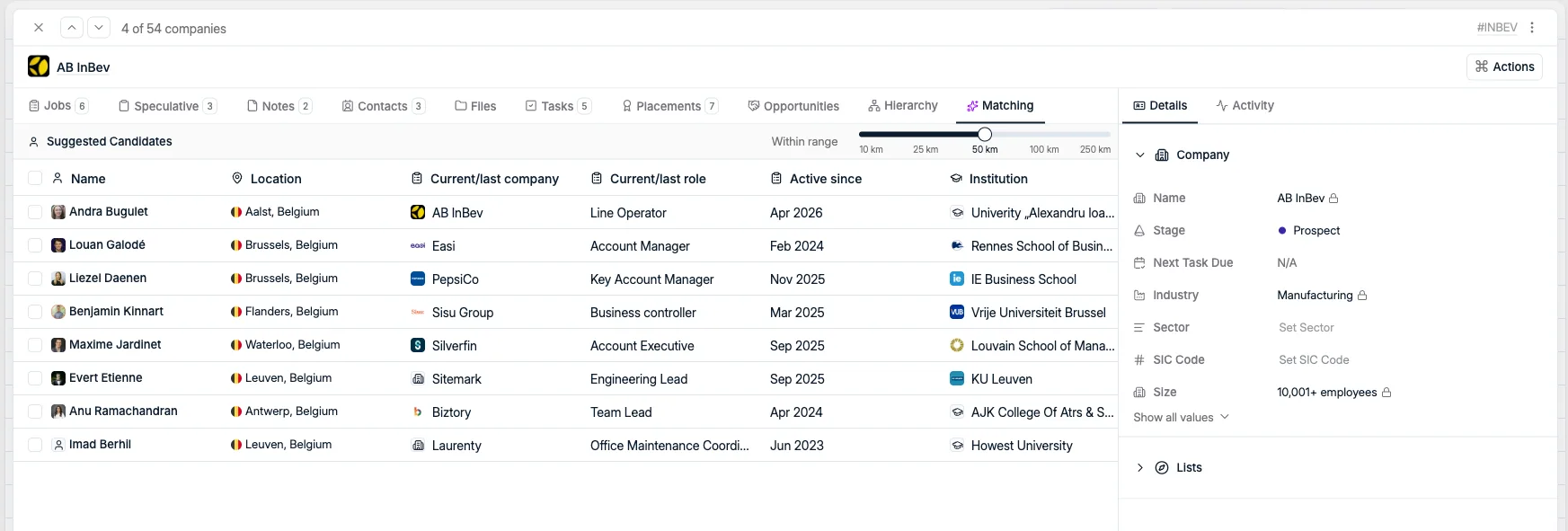This screenshot has width=1568, height=531.
Task: Set range slider to 10 km mark
Action: 871,149
